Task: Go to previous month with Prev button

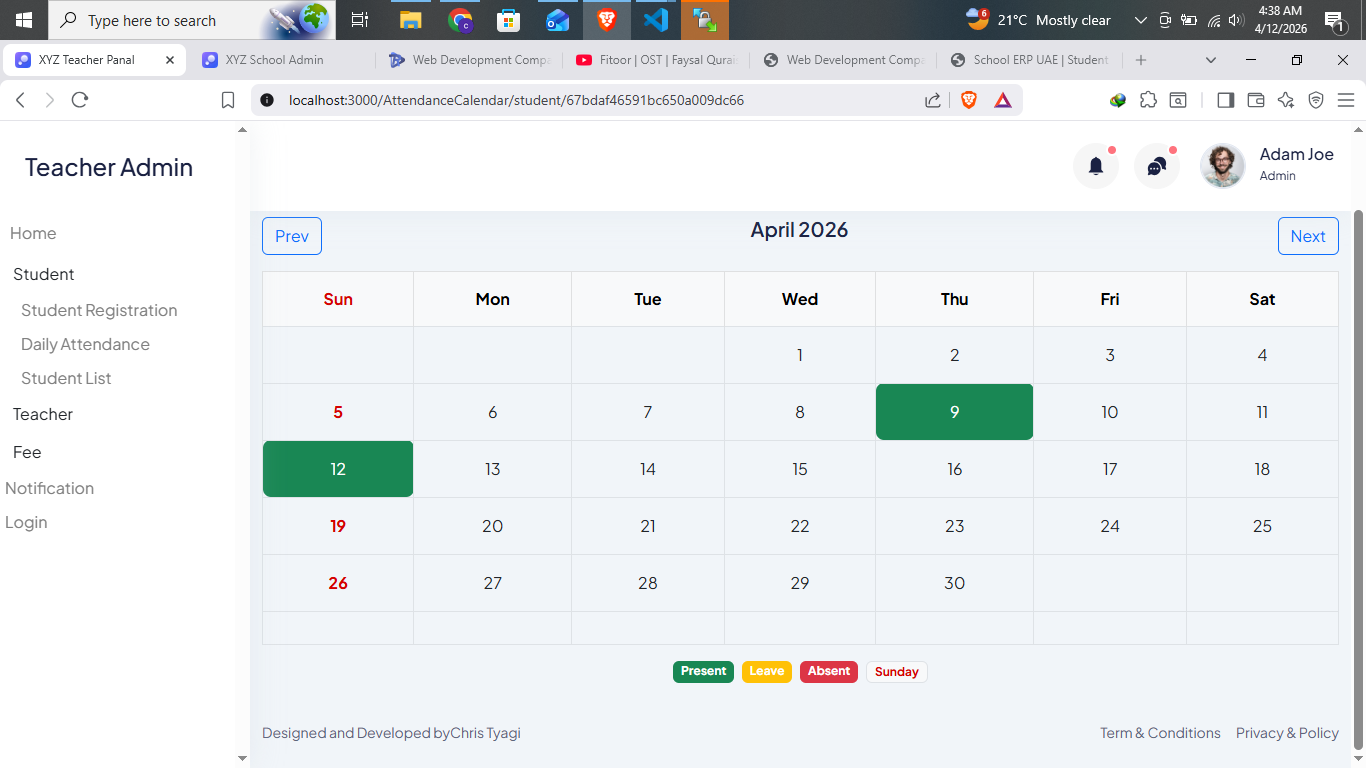Action: click(292, 236)
